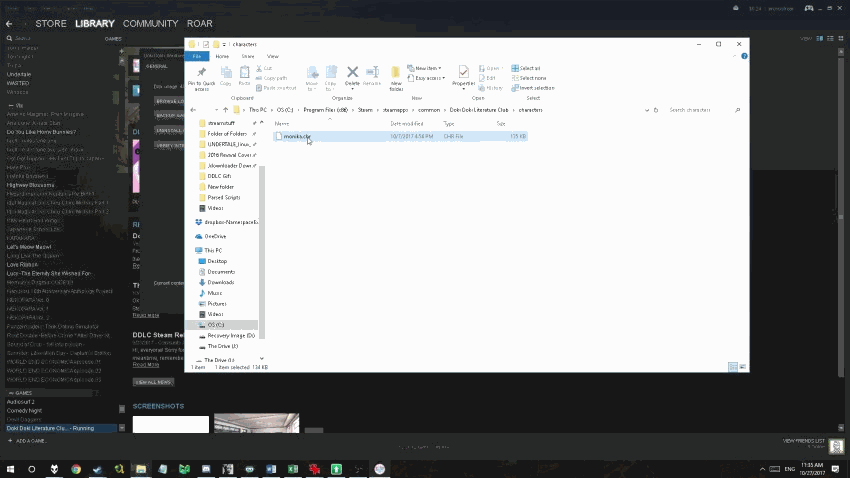Create a New folder from ribbon
Image resolution: width=850 pixels, height=478 pixels.
[x=396, y=76]
